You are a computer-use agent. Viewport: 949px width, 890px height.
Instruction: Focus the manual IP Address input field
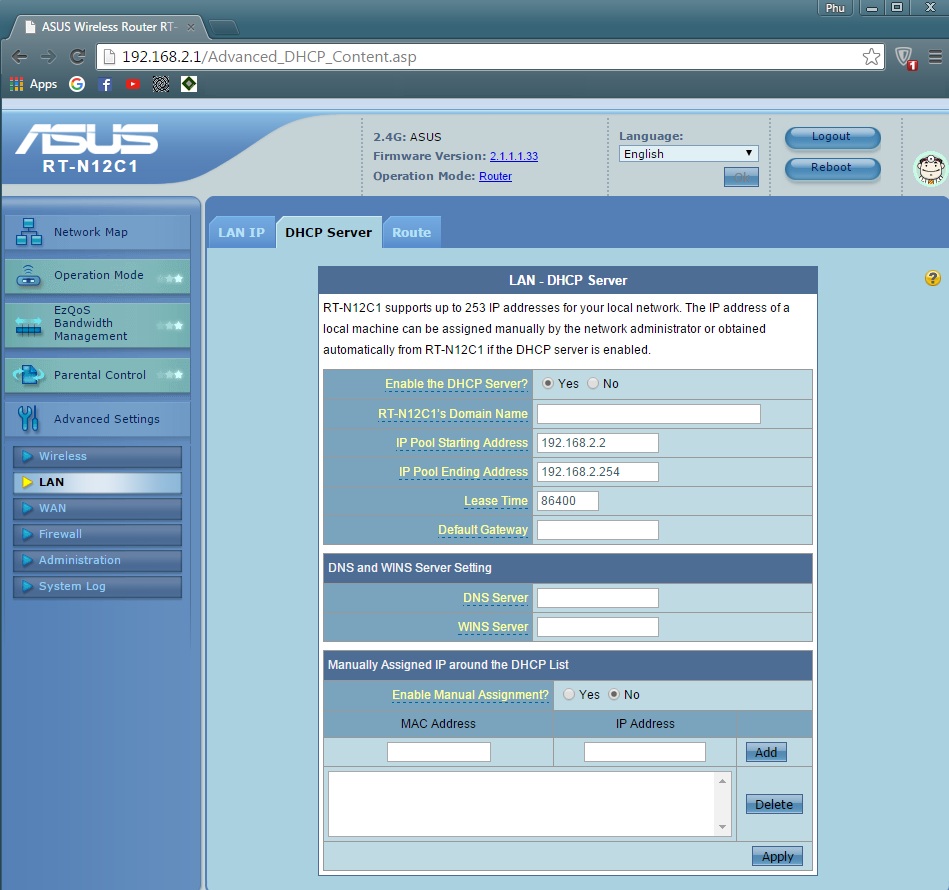645,752
